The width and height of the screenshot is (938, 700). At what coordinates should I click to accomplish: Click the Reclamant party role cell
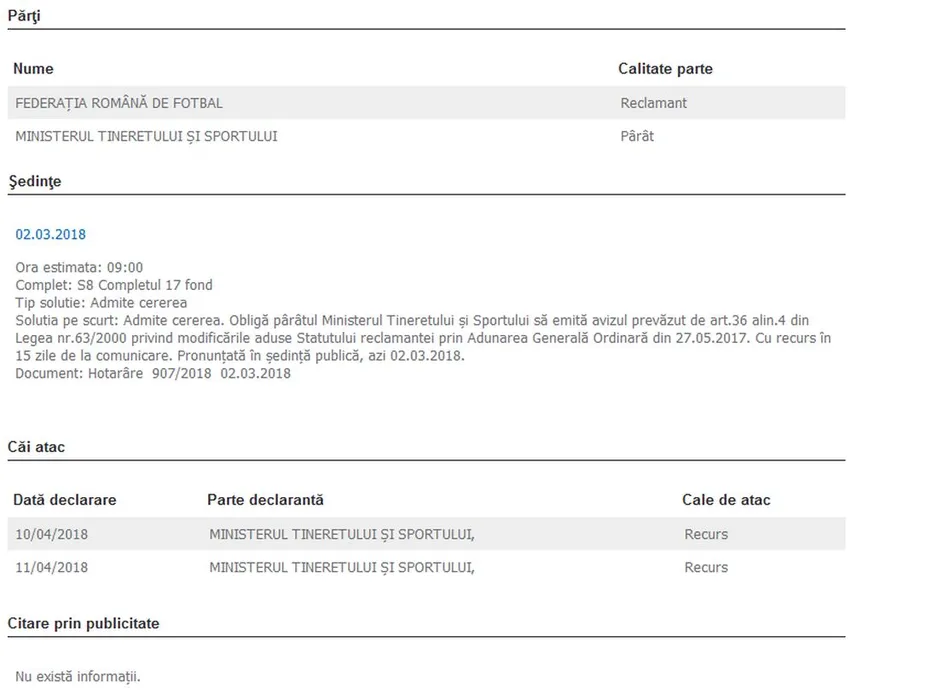click(653, 103)
